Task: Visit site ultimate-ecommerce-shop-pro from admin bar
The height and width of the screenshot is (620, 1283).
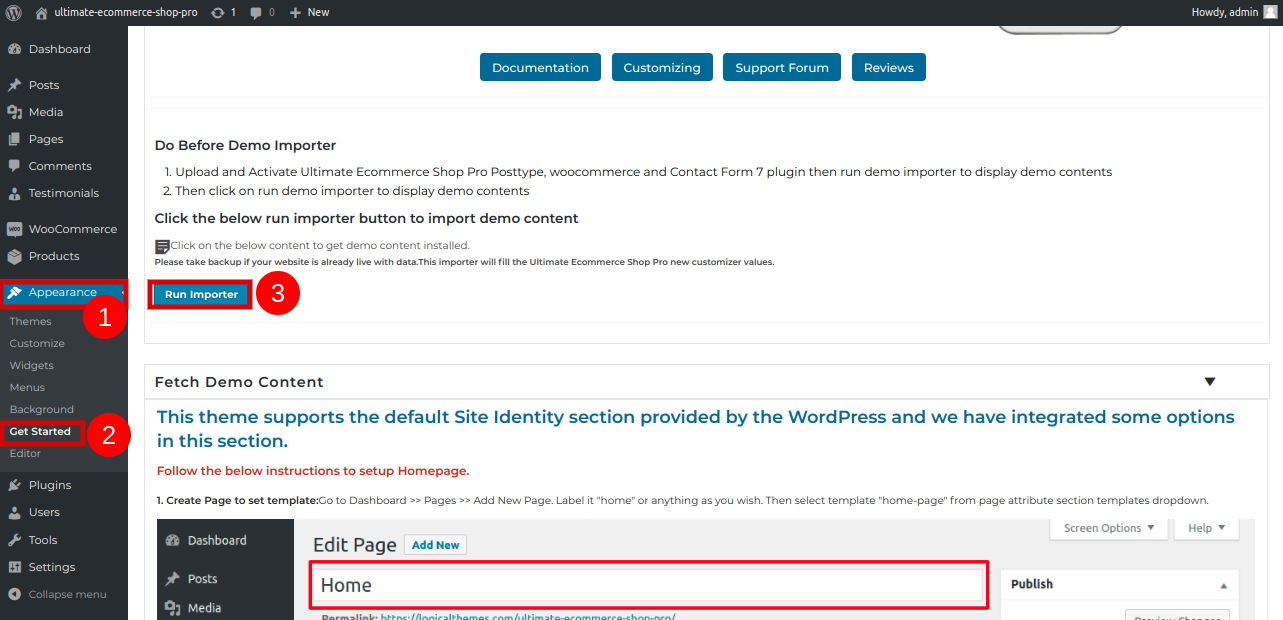Action: (116, 12)
